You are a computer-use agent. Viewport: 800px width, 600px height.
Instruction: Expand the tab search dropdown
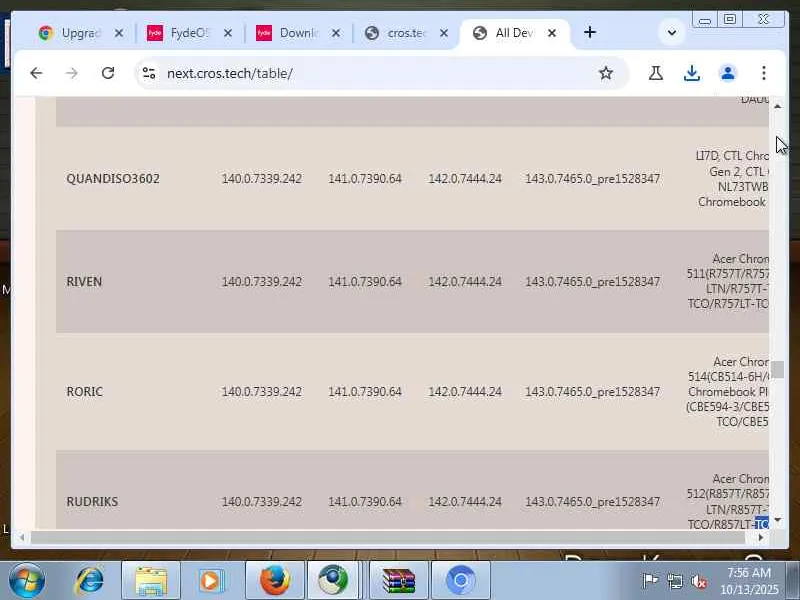(x=672, y=33)
